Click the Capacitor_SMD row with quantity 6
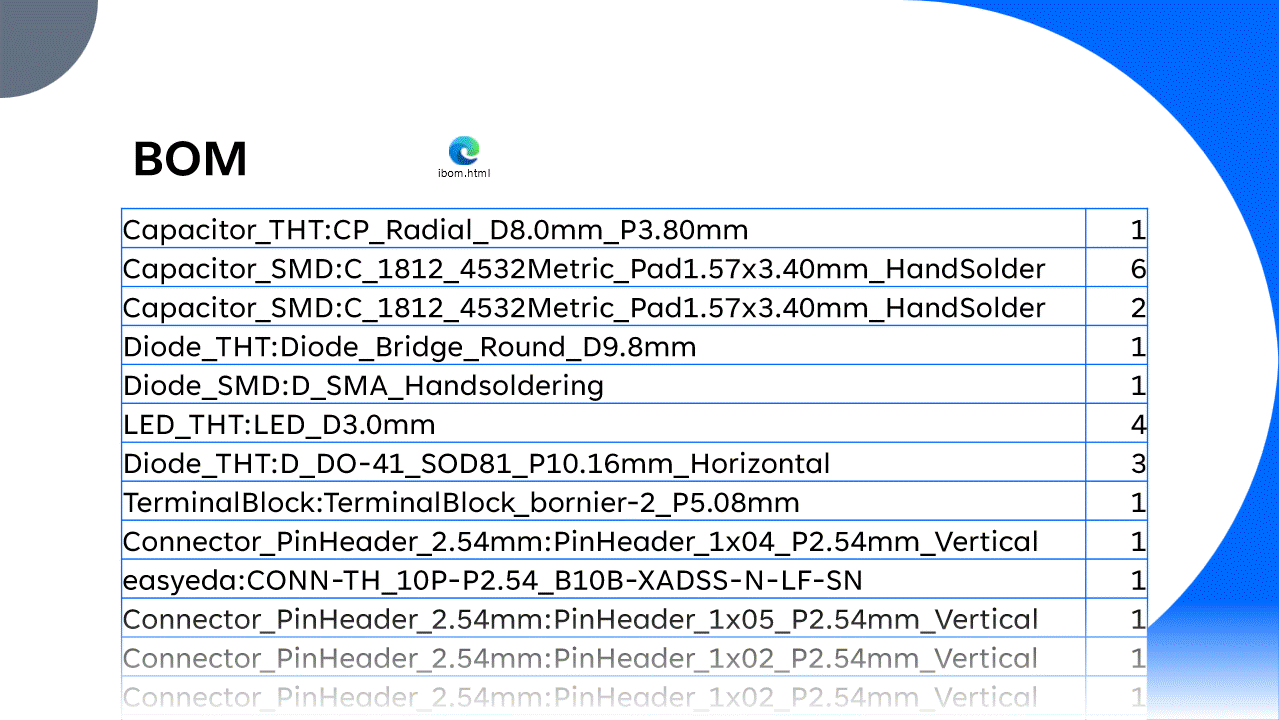Screen dimensions: 1279x720 point(583,269)
